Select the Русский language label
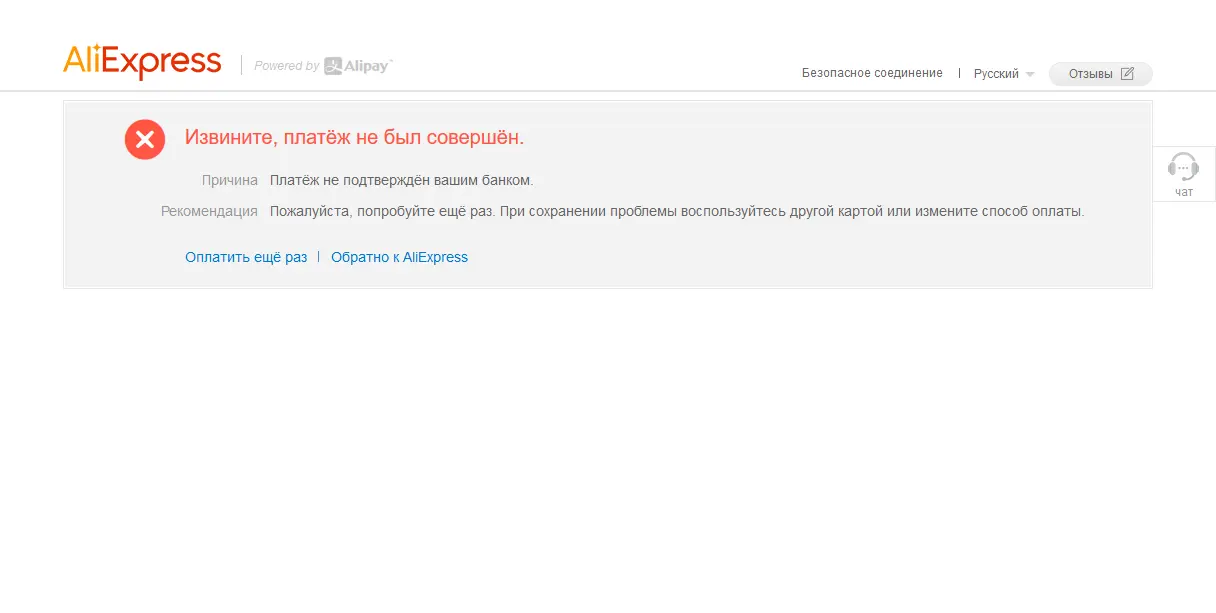Screen dimensions: 1216x613 pos(996,74)
